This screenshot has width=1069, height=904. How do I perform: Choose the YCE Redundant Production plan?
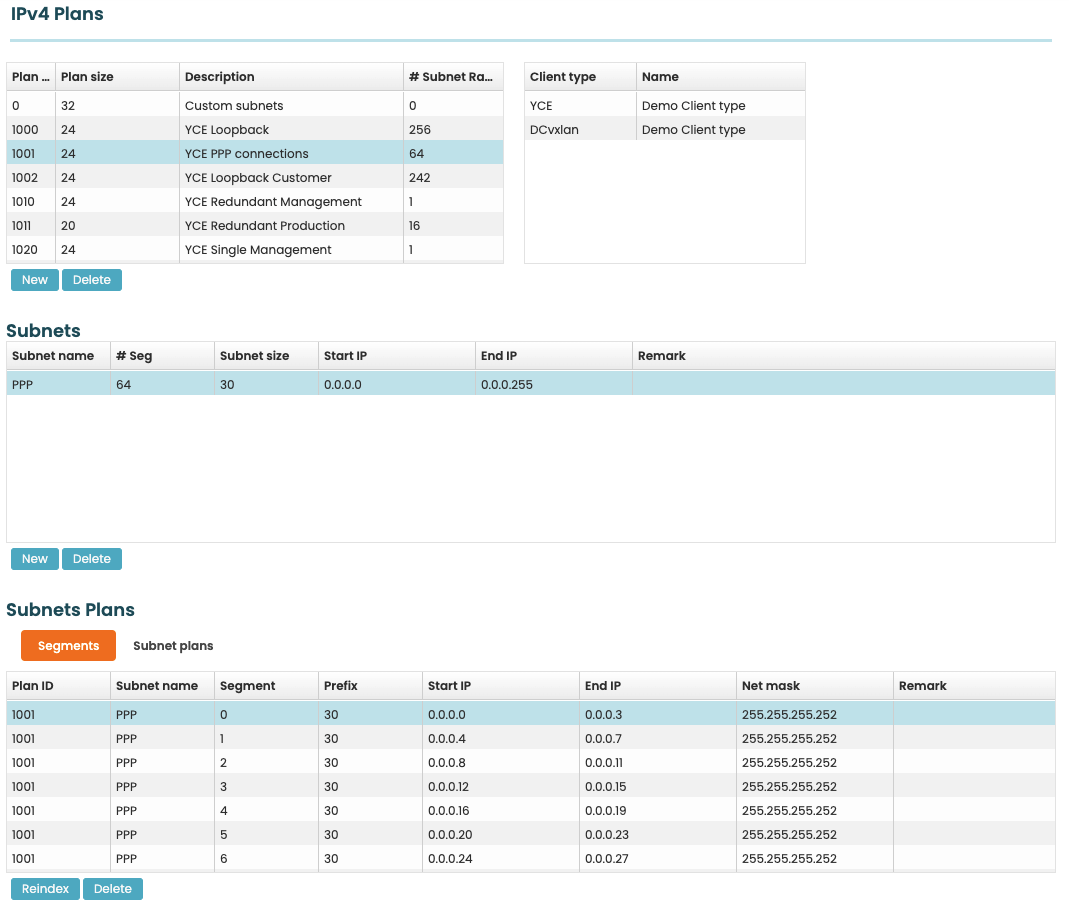click(254, 226)
